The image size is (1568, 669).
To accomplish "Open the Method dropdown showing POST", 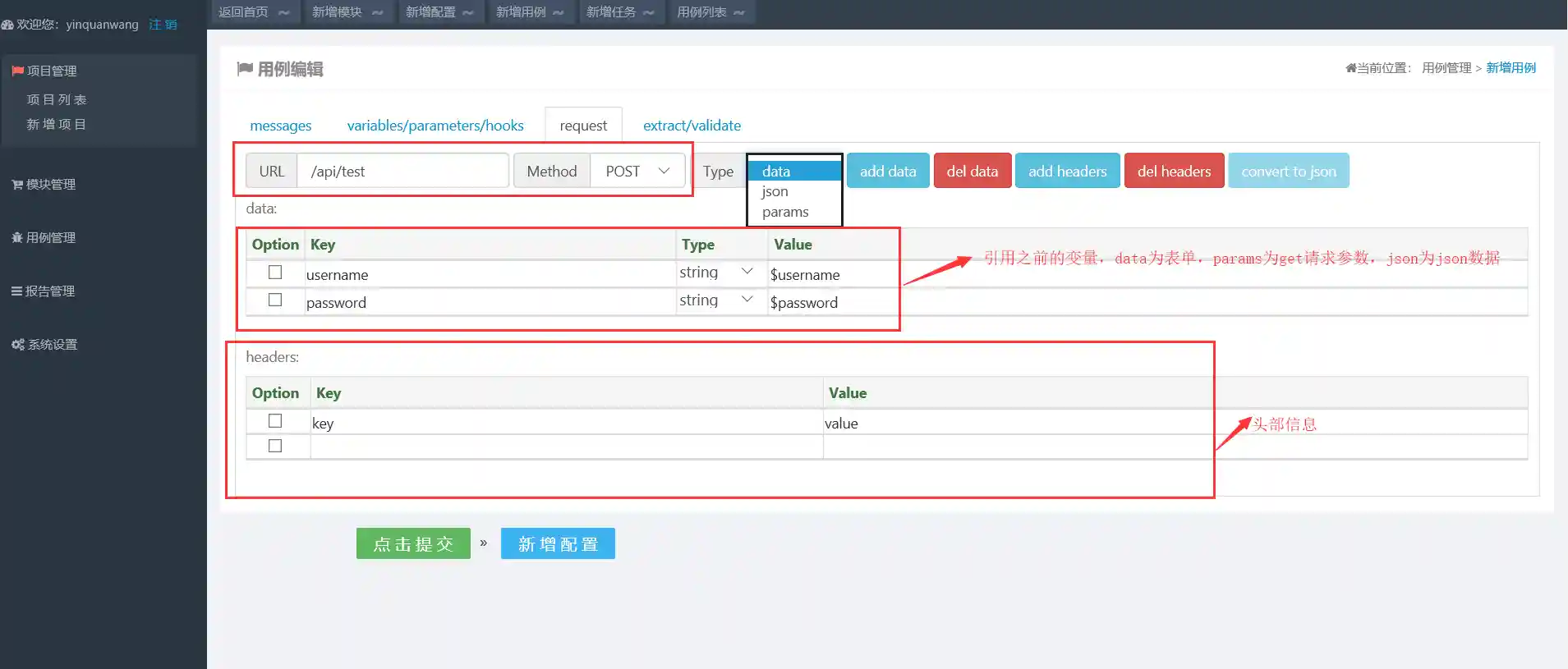I will click(637, 171).
